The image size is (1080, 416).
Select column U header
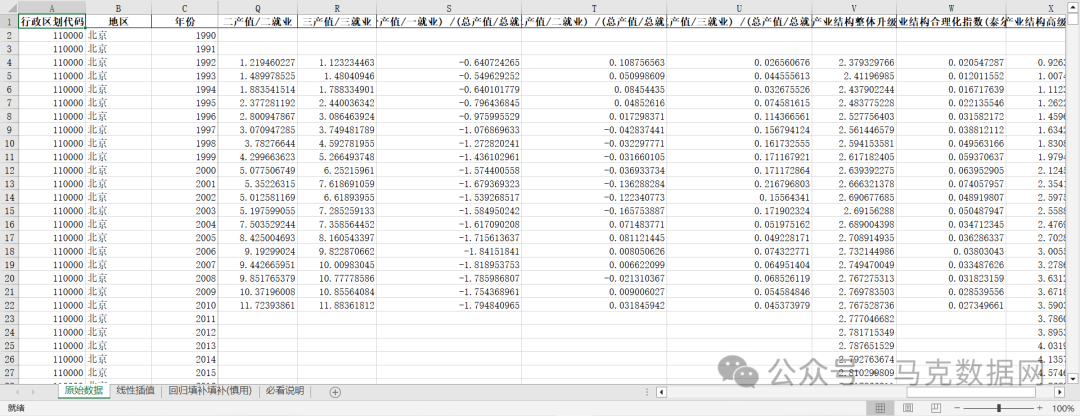(x=739, y=8)
